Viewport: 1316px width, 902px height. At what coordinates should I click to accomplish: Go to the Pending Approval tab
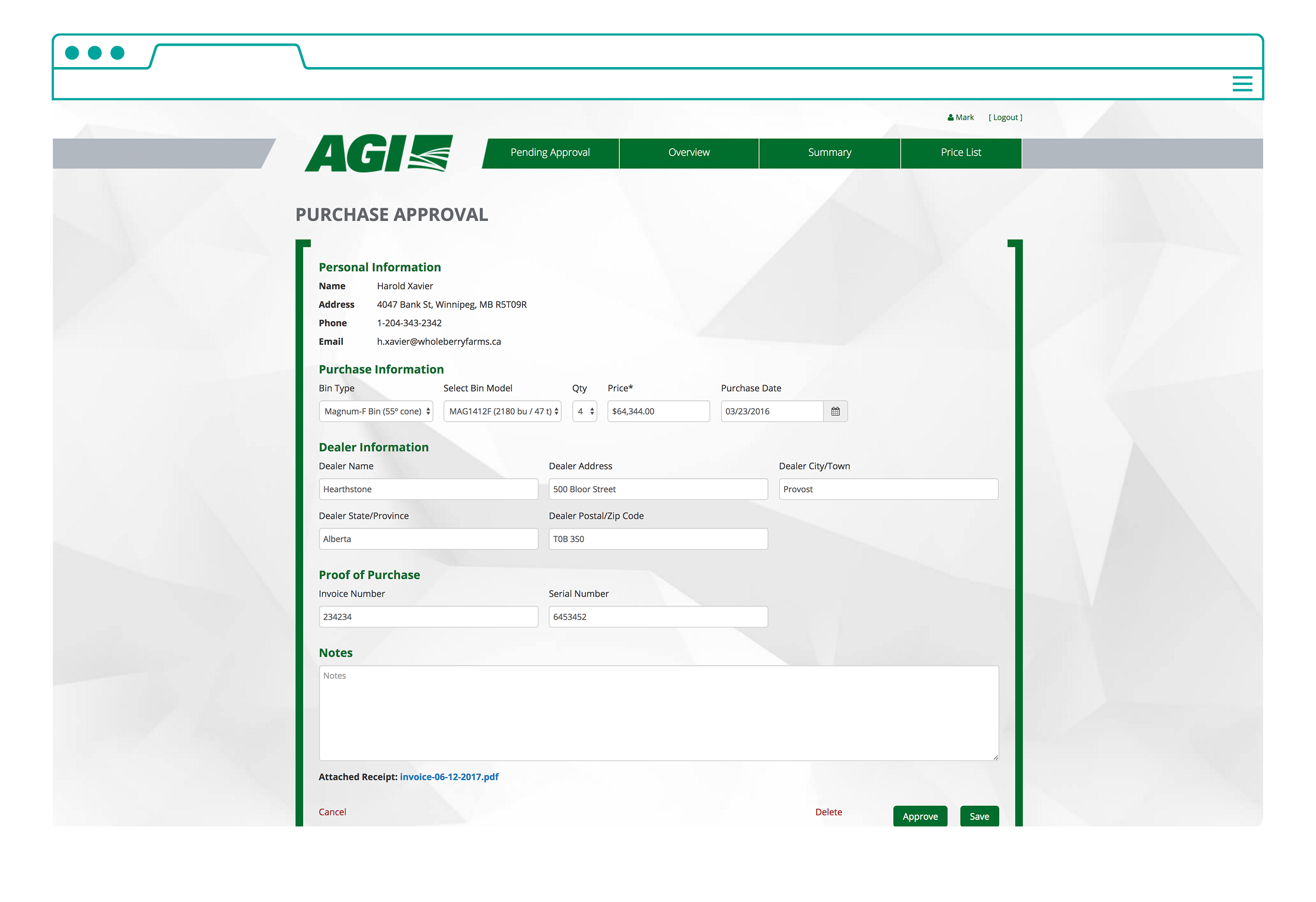[x=550, y=153]
